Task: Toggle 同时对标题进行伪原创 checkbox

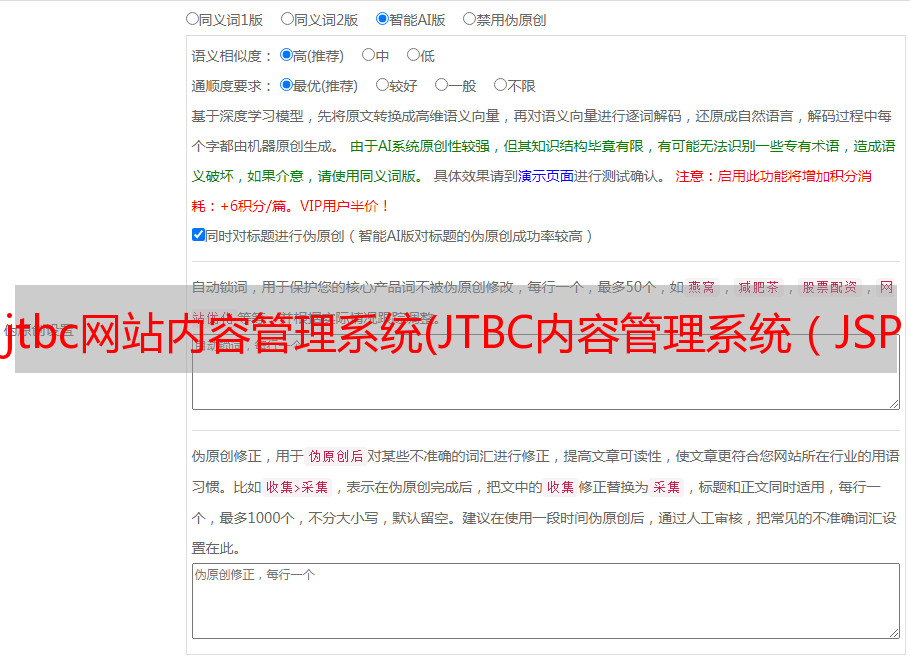Action: (198, 235)
